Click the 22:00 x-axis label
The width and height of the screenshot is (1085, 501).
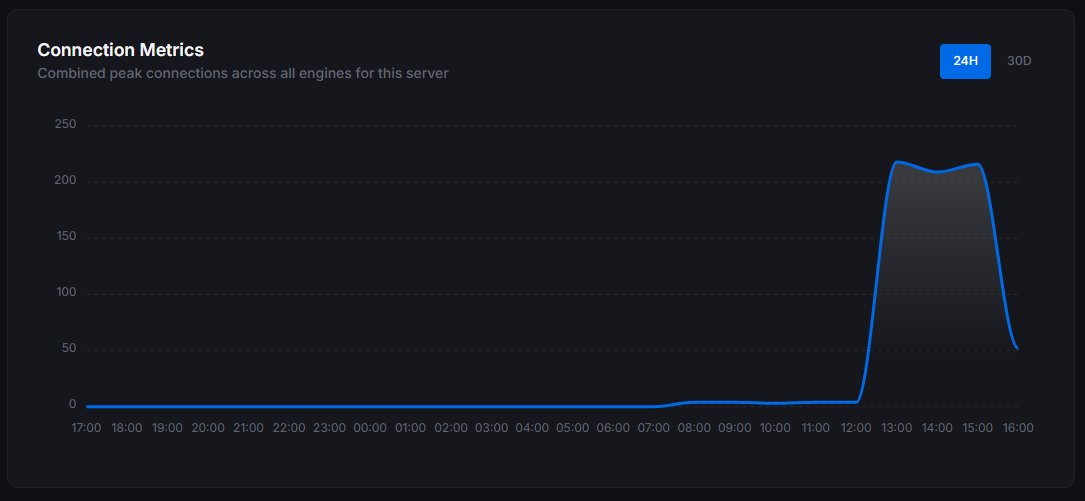[289, 428]
